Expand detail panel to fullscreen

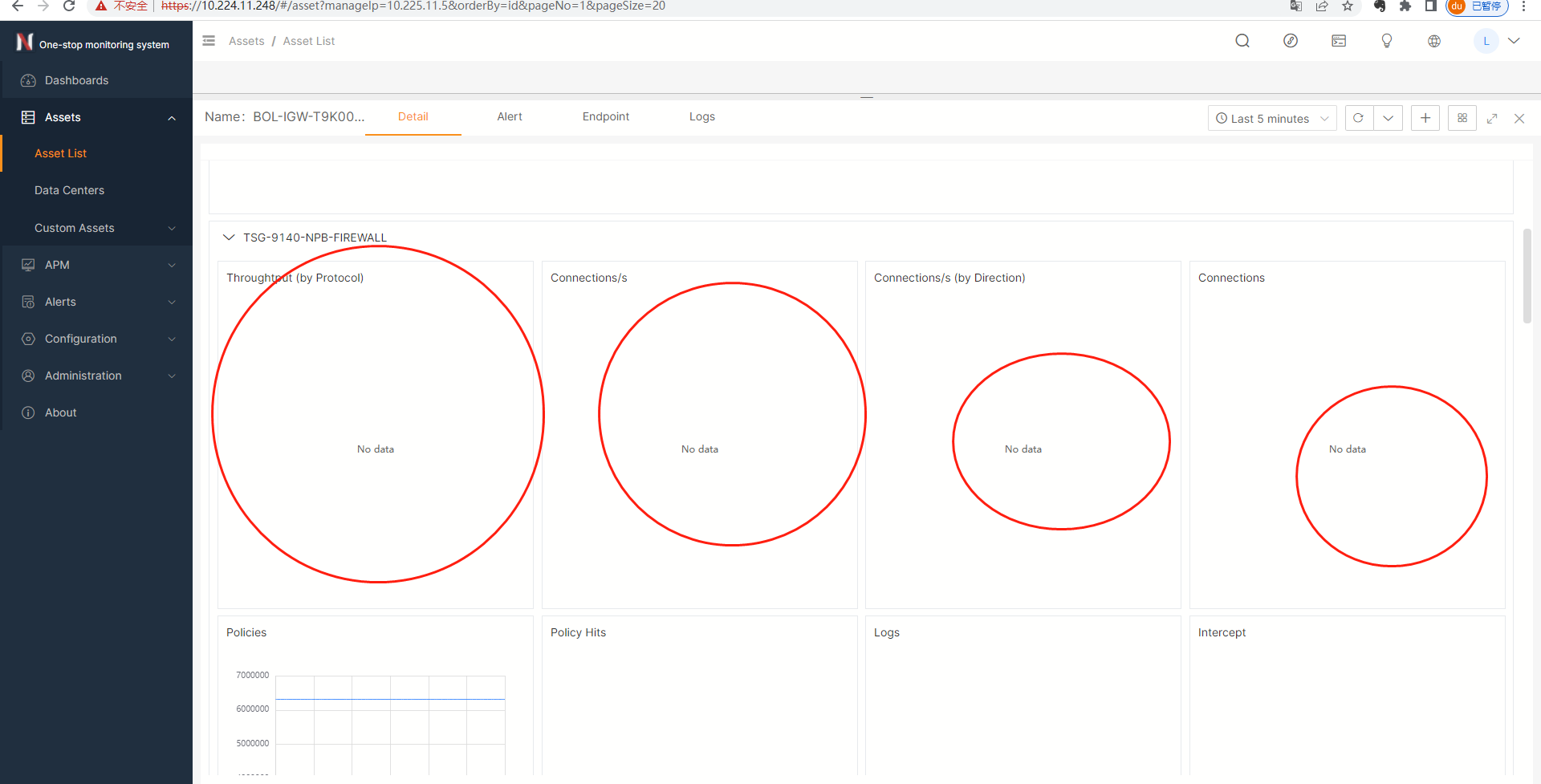coord(1492,119)
